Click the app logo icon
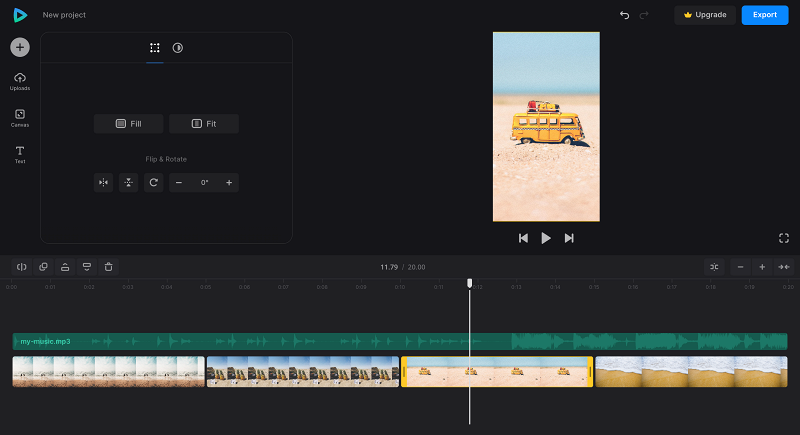Image resolution: width=800 pixels, height=435 pixels. [20, 15]
